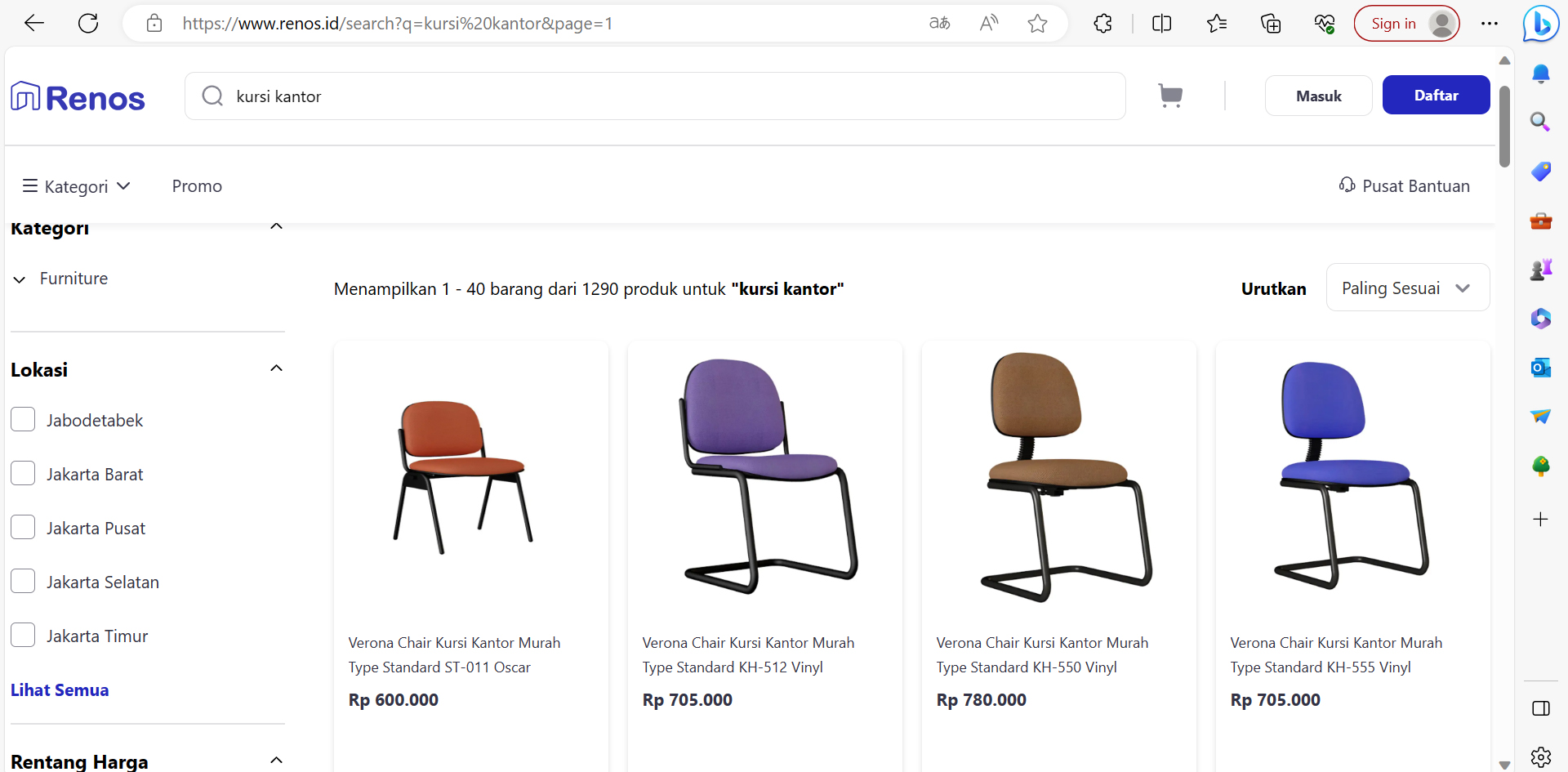Add page to favorites star icon

(x=1037, y=24)
